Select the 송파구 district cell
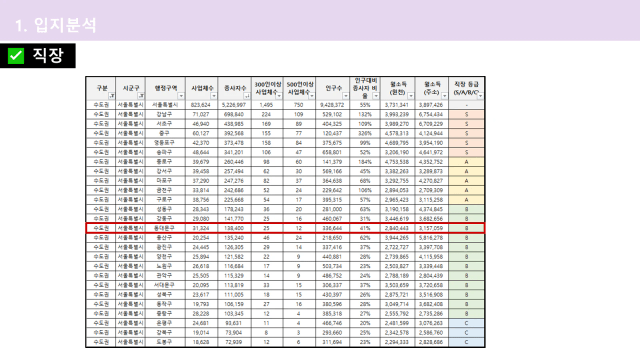 pos(165,152)
